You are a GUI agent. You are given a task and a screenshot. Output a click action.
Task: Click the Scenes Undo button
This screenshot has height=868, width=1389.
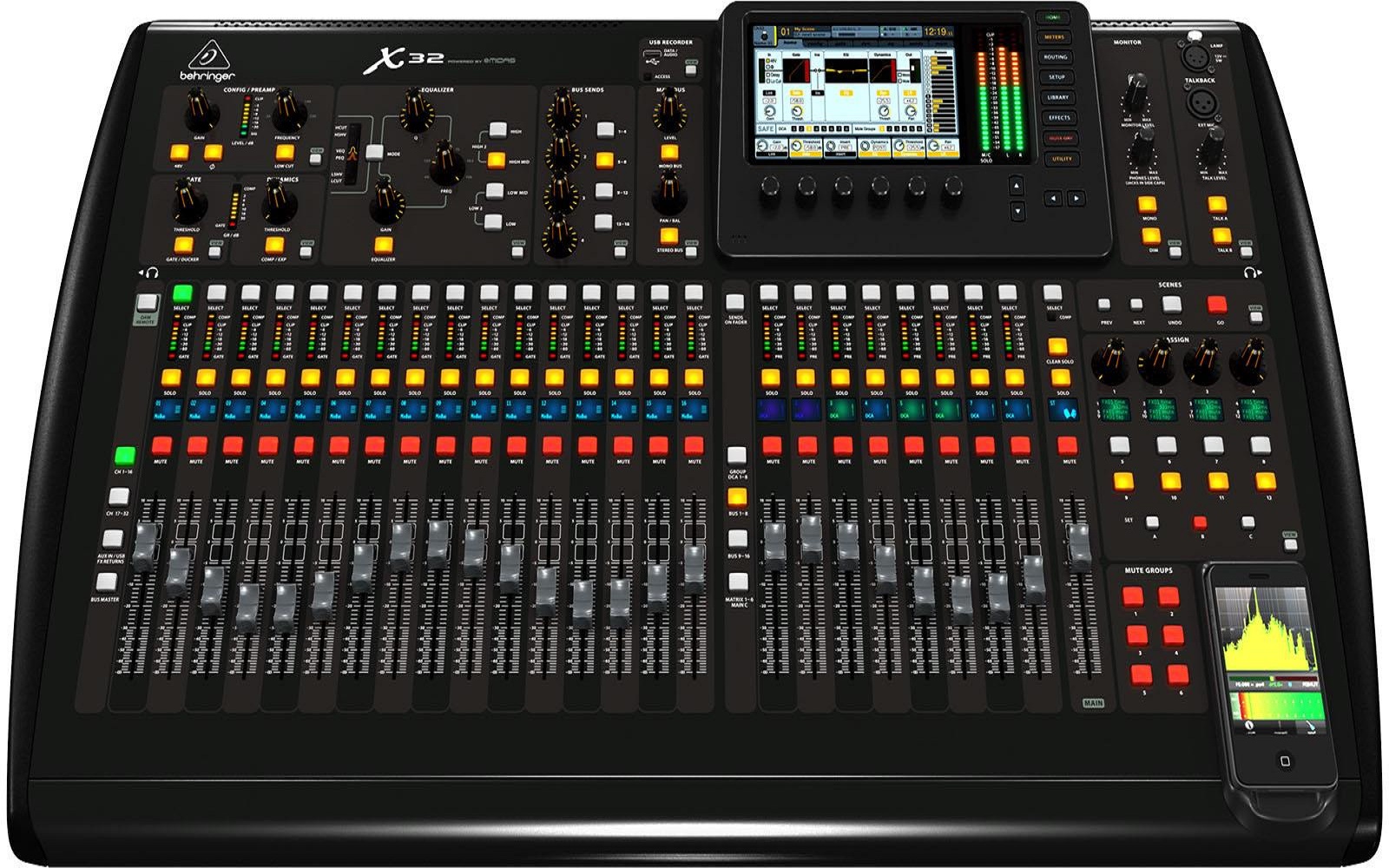[x=1173, y=305]
